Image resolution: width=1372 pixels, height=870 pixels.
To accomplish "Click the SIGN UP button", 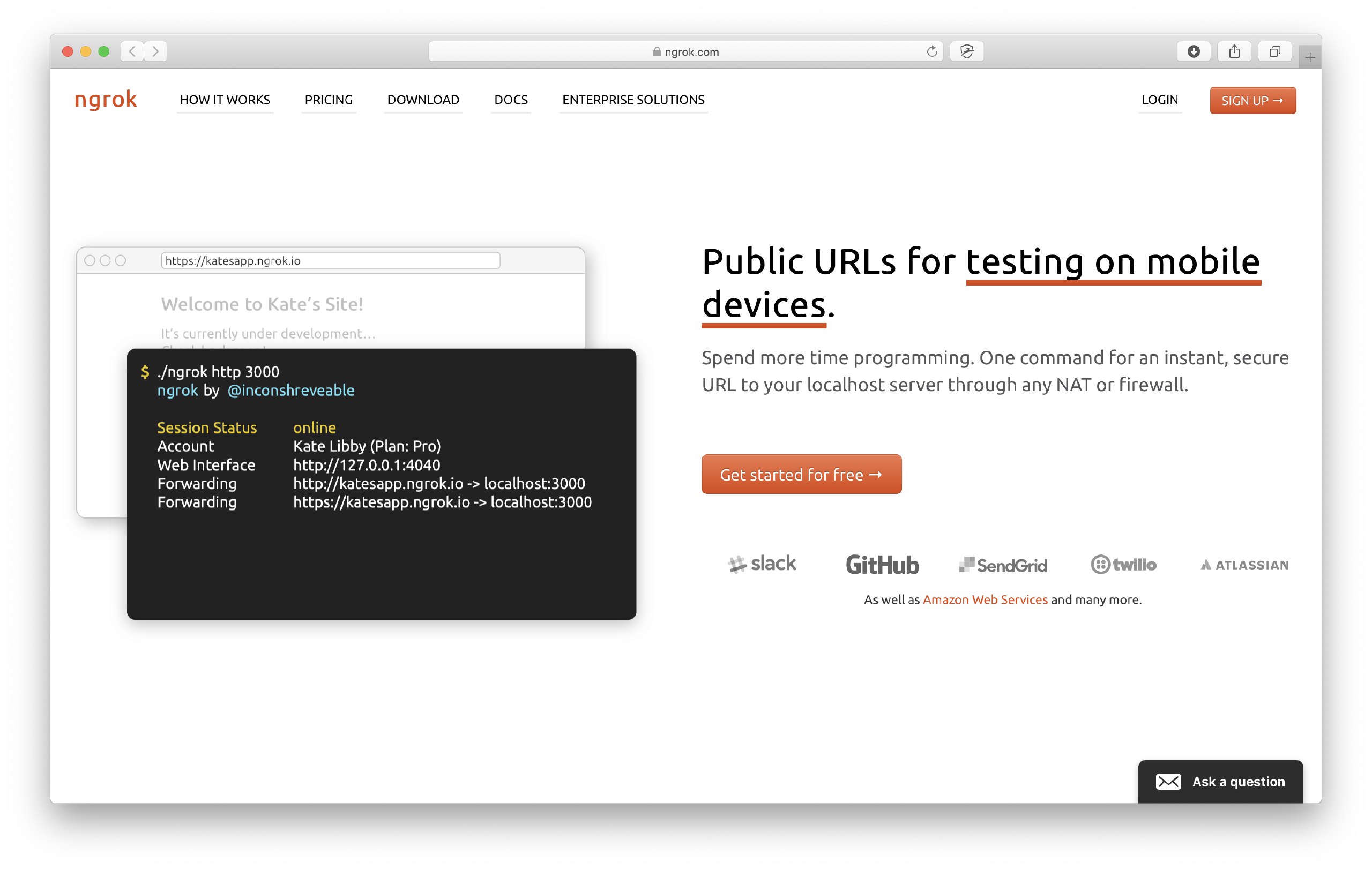I will coord(1253,101).
